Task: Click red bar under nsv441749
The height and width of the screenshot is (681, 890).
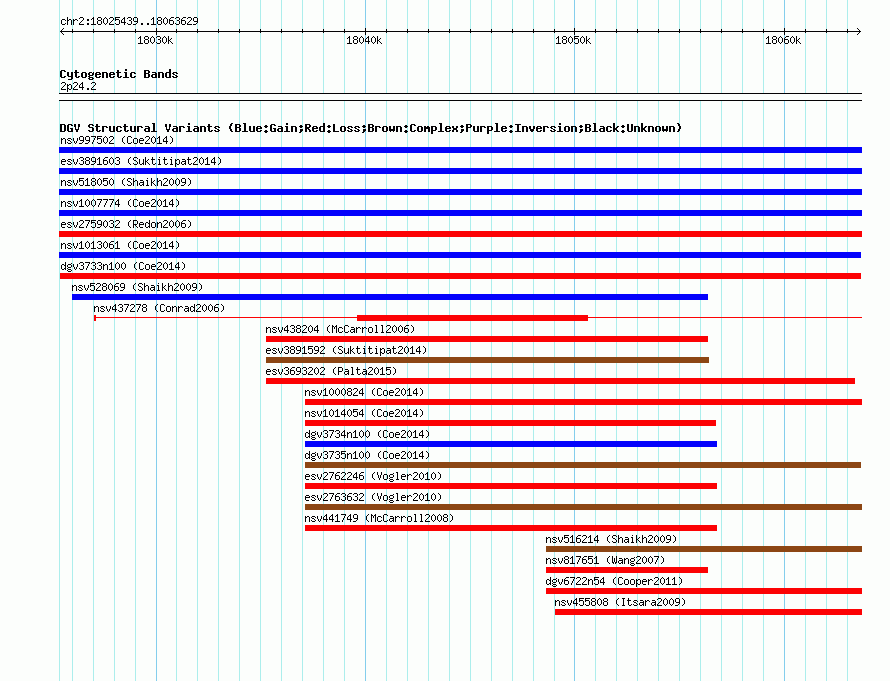Action: [511, 528]
